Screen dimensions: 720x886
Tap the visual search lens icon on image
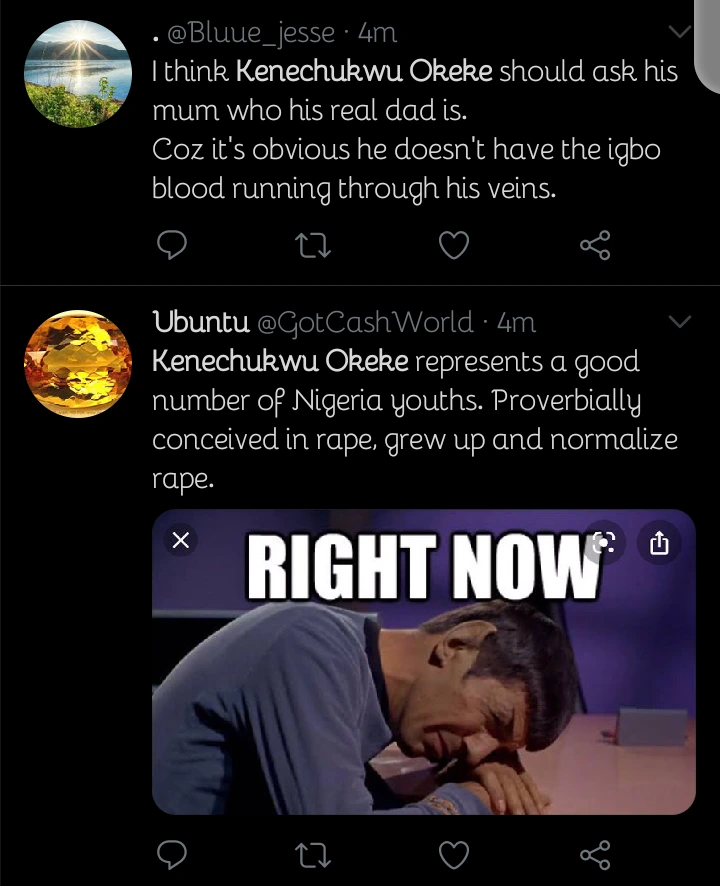pyautogui.click(x=602, y=542)
